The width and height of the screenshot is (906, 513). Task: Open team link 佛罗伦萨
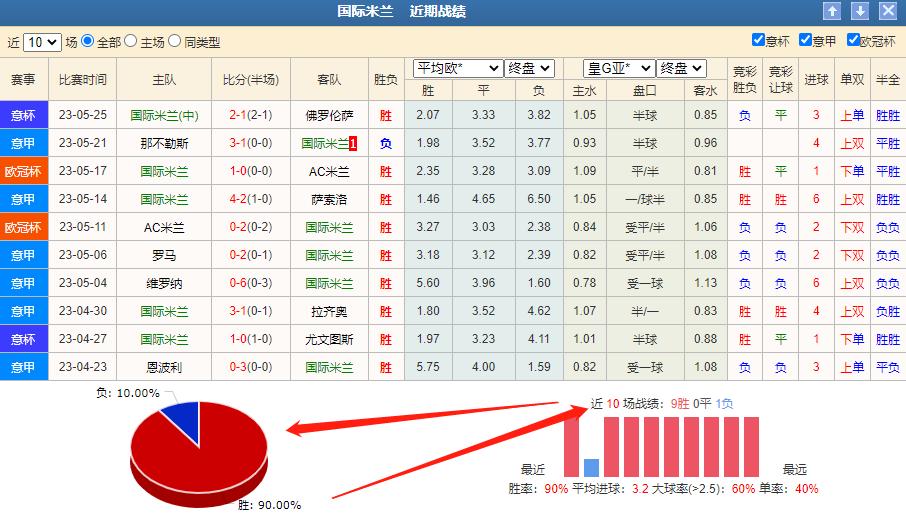pyautogui.click(x=329, y=116)
